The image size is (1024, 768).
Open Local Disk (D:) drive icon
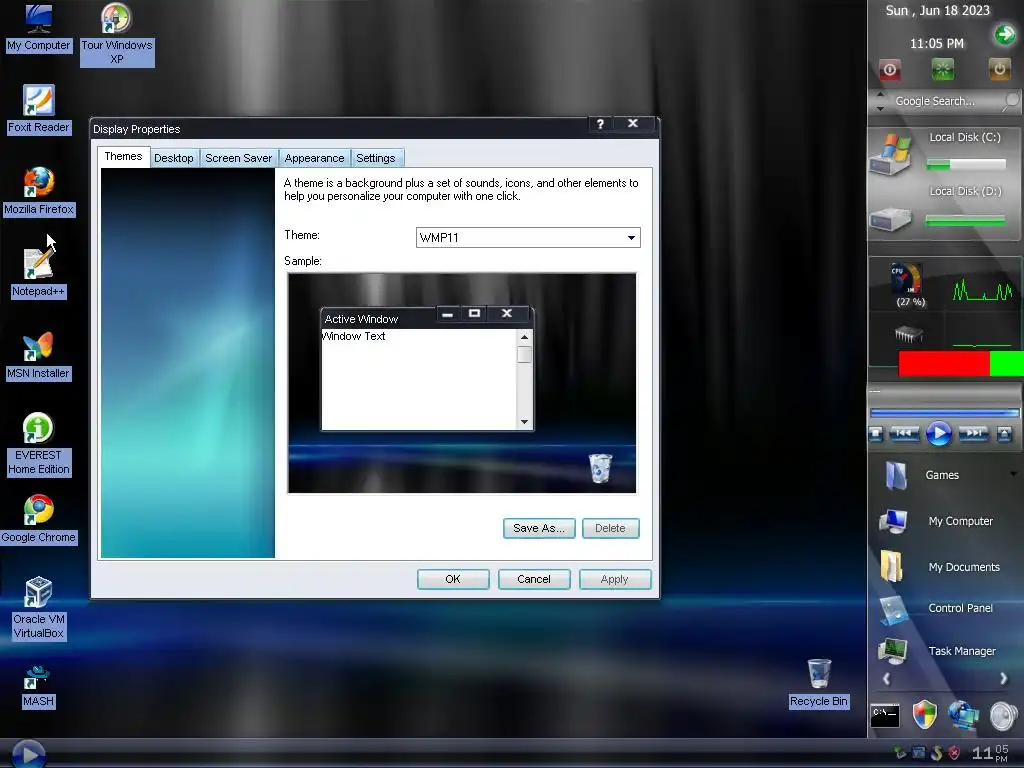[x=889, y=219]
